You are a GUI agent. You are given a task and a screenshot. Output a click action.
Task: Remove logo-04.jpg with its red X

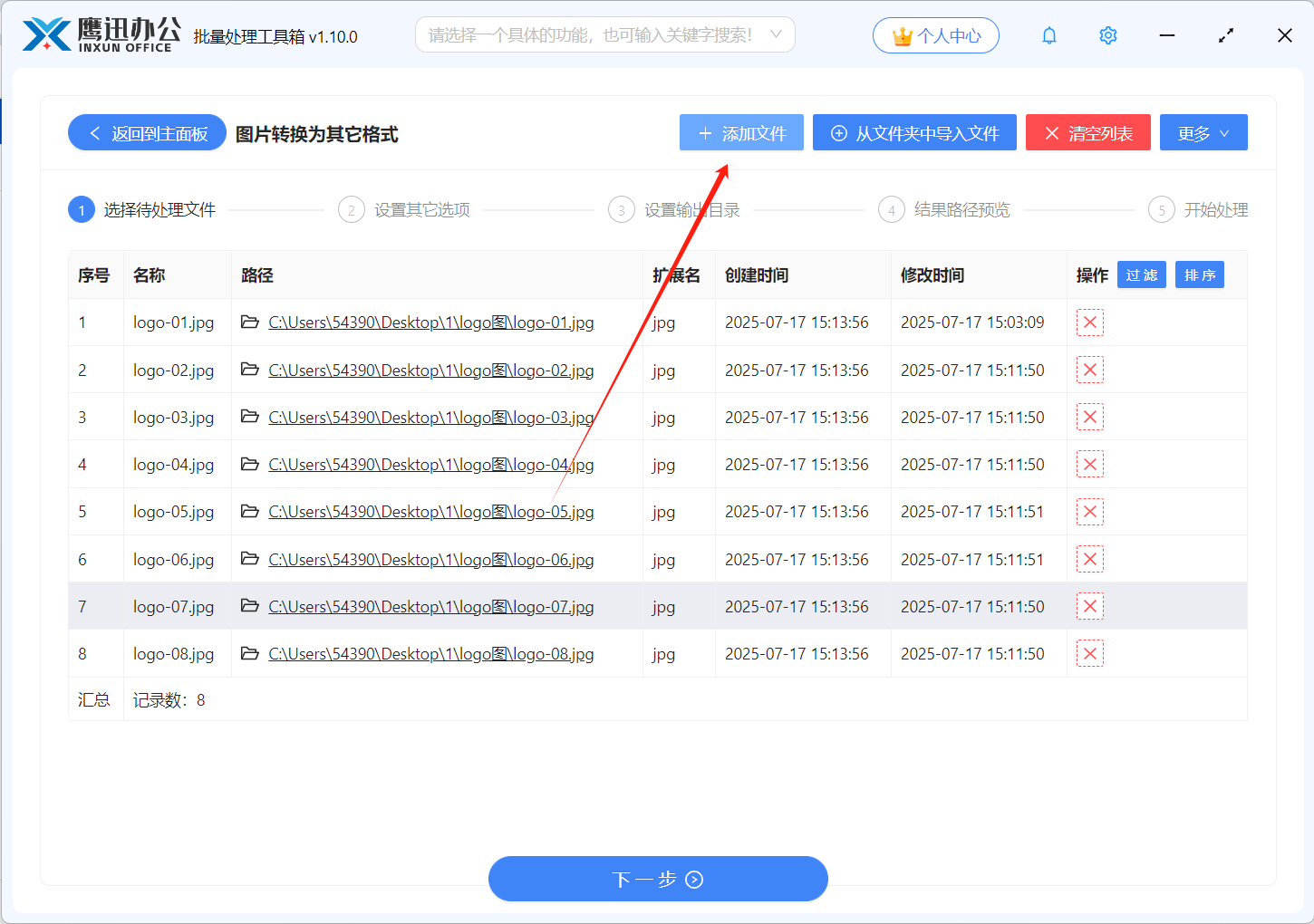pos(1090,464)
